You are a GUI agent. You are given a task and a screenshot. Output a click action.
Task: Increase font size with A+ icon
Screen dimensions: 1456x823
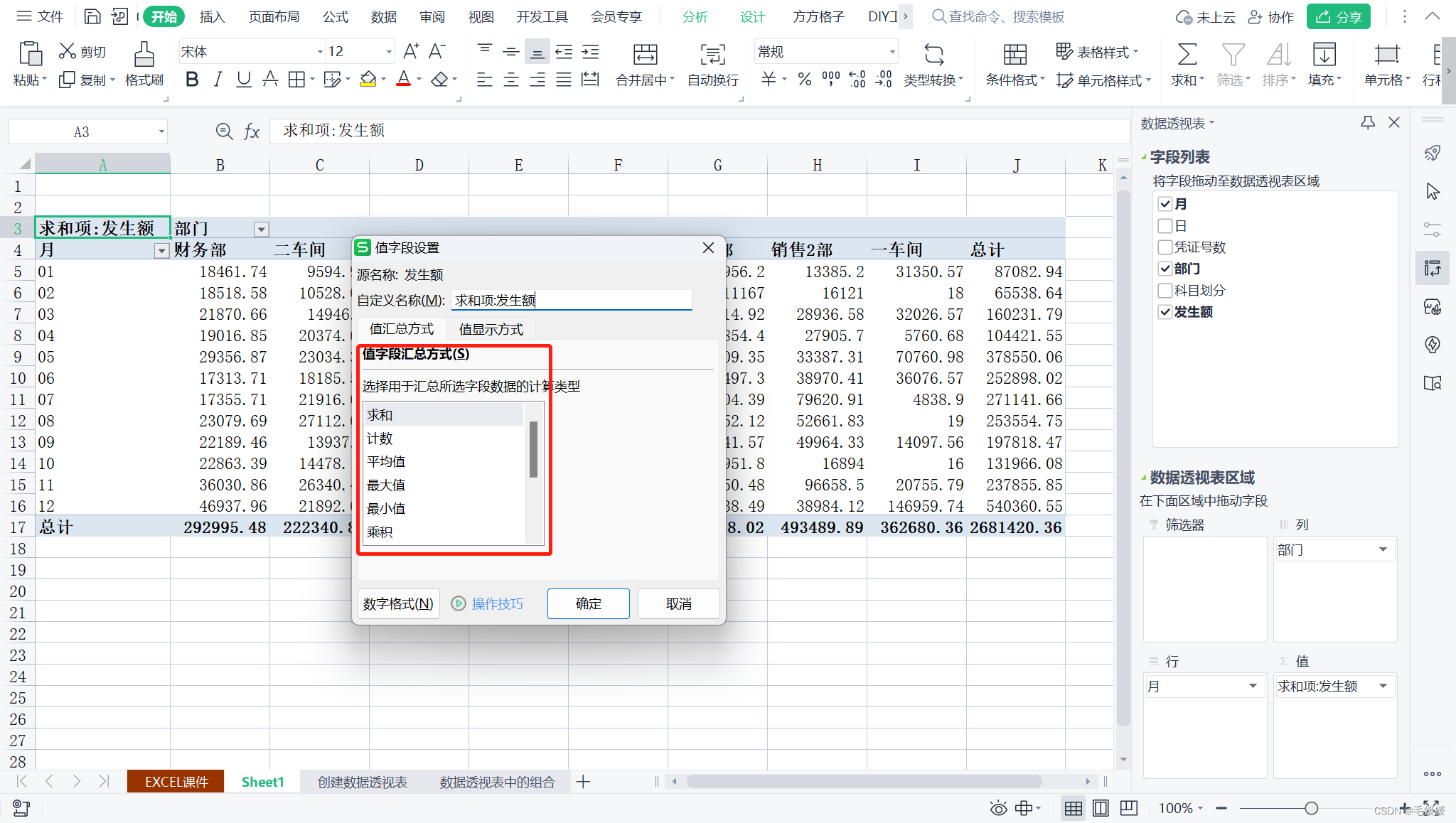click(411, 51)
